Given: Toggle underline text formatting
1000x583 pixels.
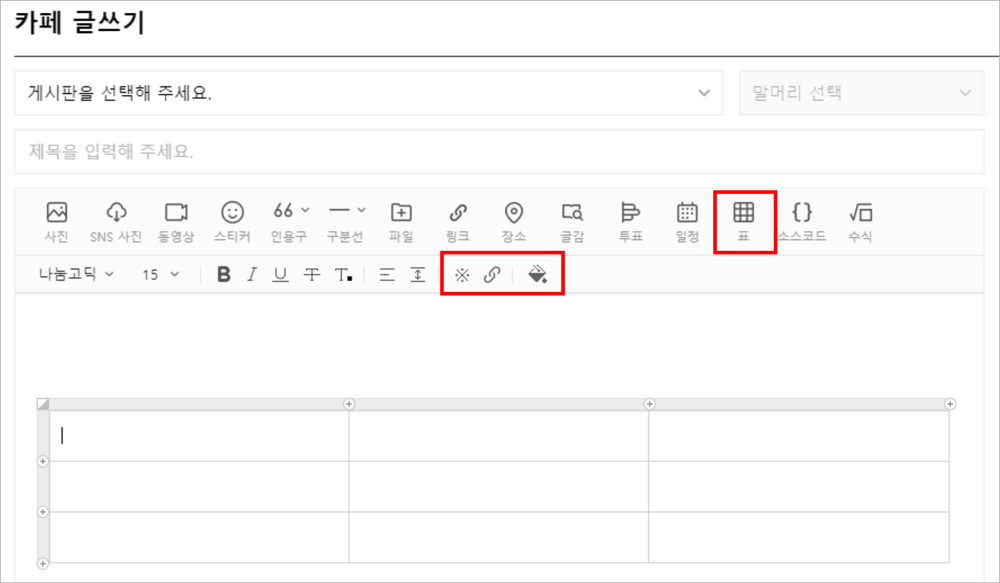Looking at the screenshot, I should coord(281,274).
